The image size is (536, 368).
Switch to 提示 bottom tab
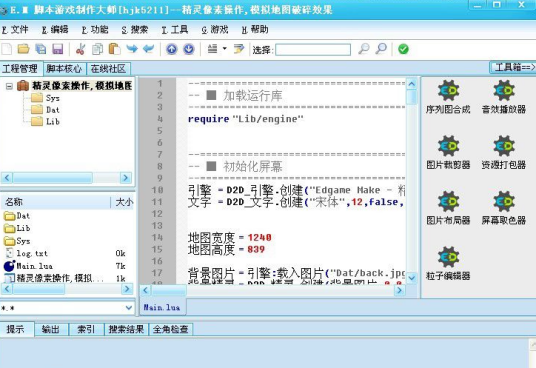pyautogui.click(x=16, y=329)
